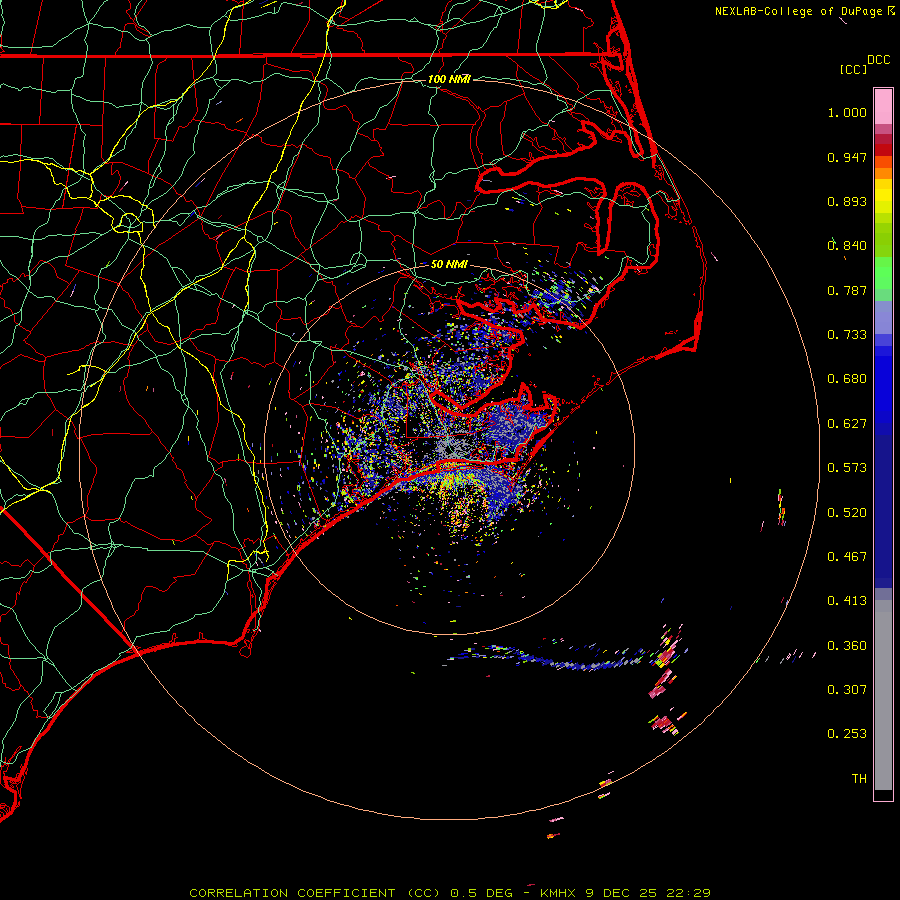The image size is (900, 900).
Task: Click the TH threshold label on the legend
Action: tap(859, 779)
